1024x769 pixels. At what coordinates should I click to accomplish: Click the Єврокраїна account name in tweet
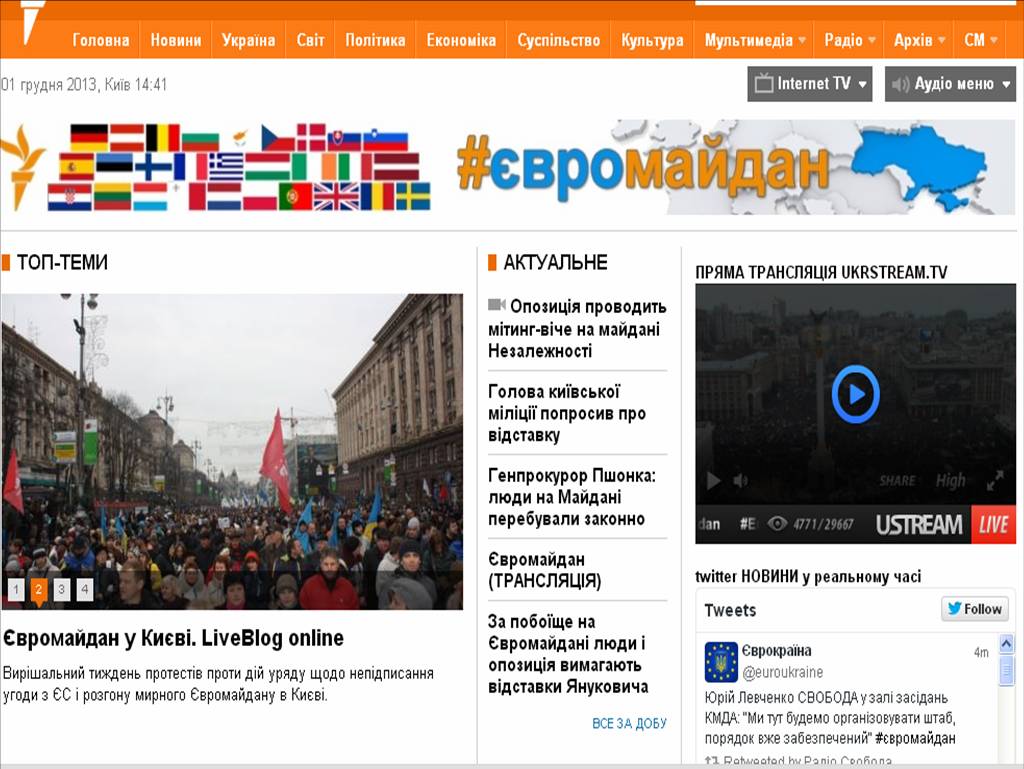click(776, 651)
